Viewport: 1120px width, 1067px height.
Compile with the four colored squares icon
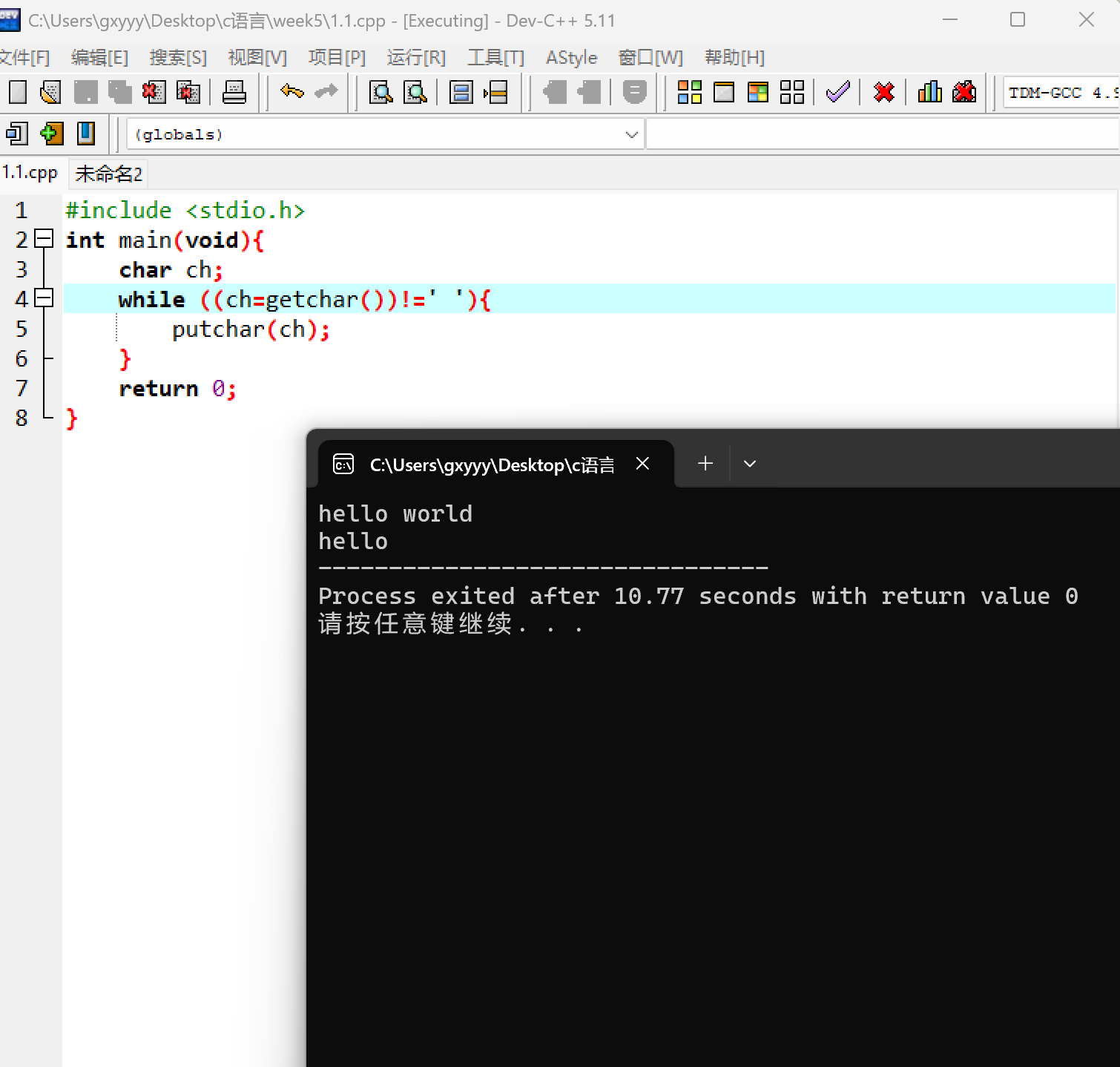pyautogui.click(x=690, y=93)
